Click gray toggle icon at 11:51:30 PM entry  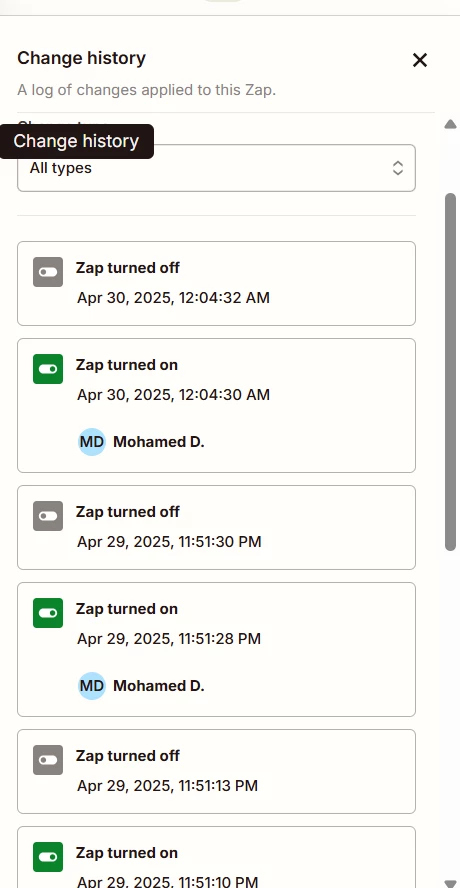48,516
